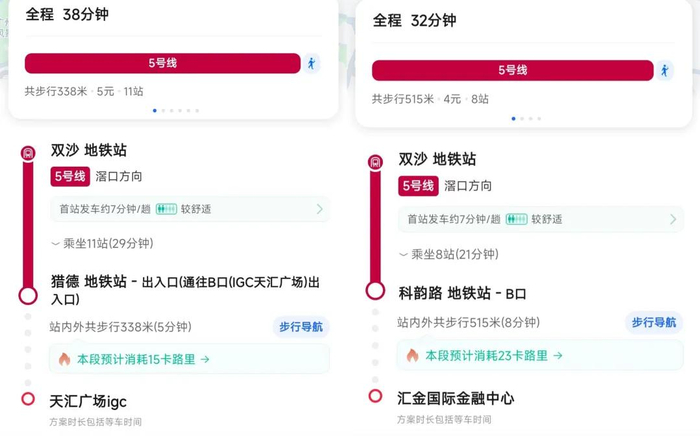The height and width of the screenshot is (436, 700).
Task: Tap the left green carriage crowding icon
Action: (x=166, y=210)
